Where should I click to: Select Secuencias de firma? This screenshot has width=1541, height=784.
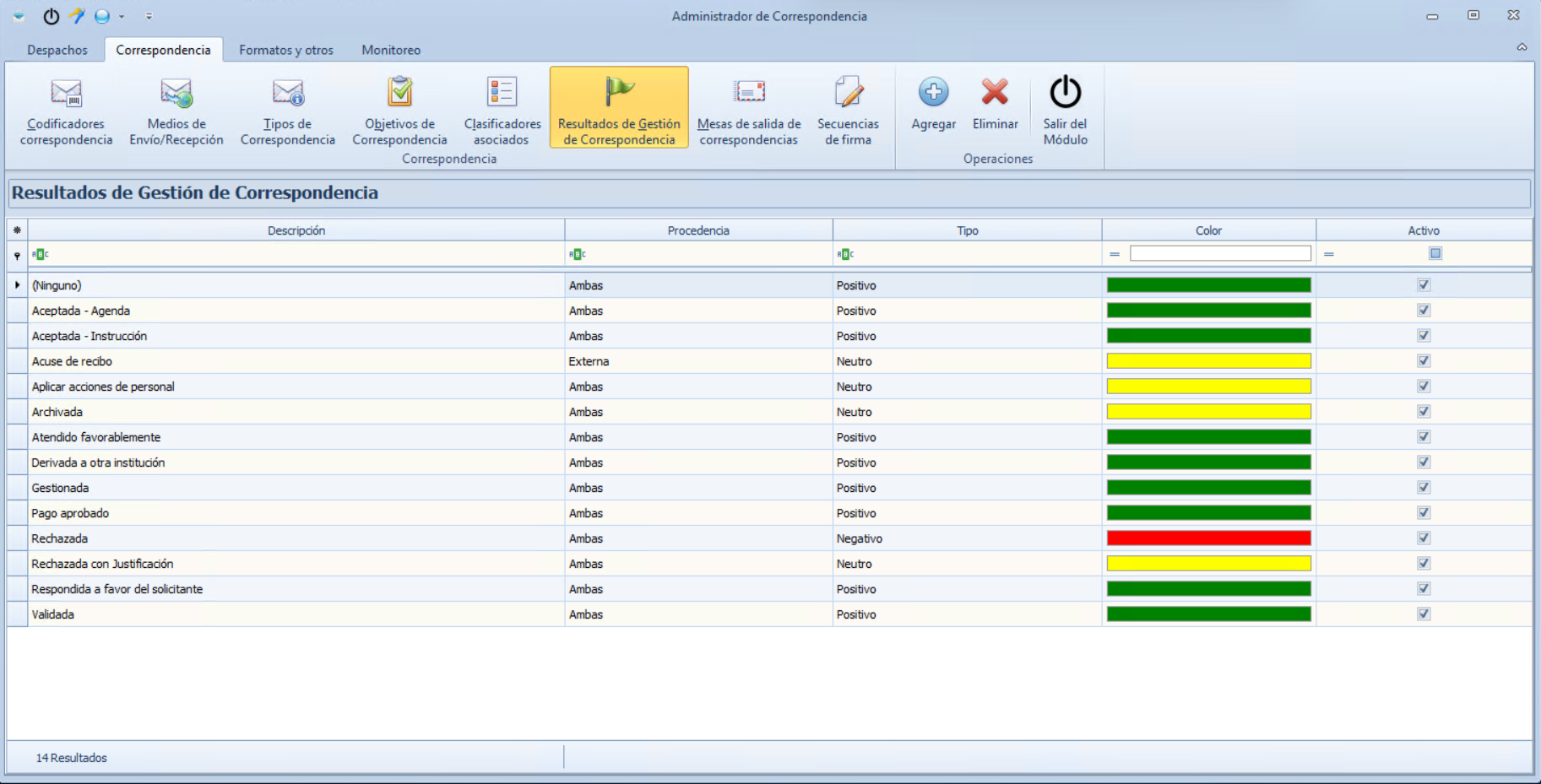(x=848, y=108)
